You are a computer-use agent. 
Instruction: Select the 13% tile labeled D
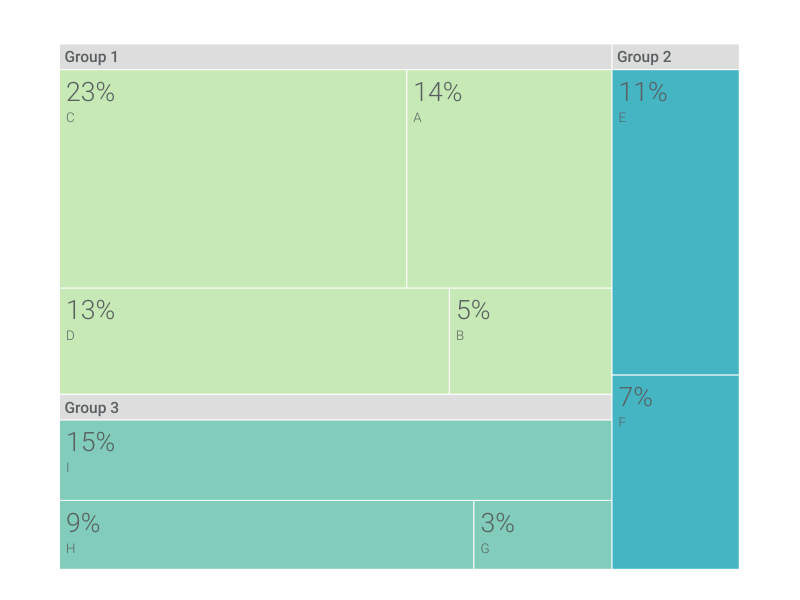point(255,341)
